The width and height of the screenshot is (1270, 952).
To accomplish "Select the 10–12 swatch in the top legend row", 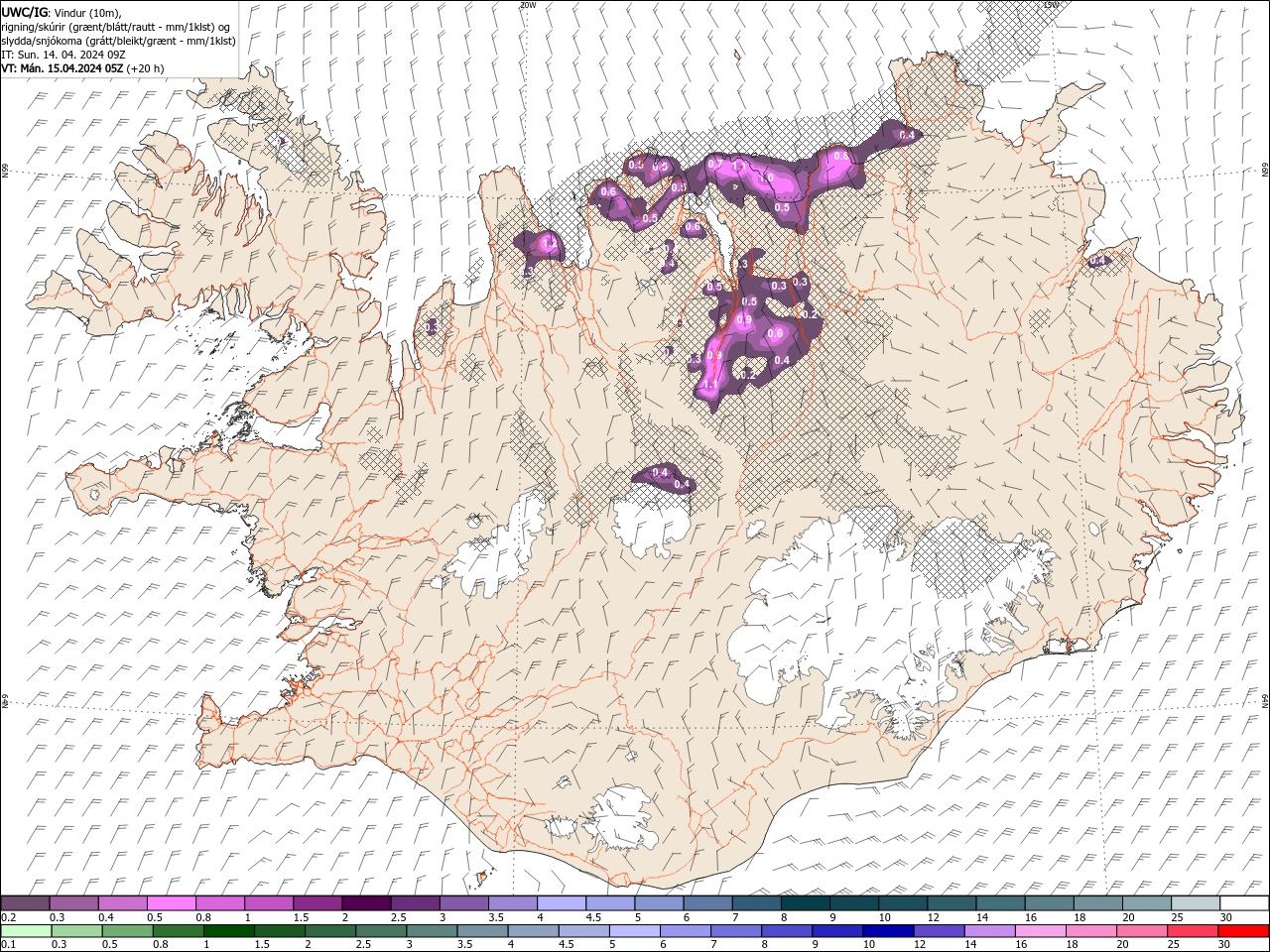I will [x=903, y=903].
